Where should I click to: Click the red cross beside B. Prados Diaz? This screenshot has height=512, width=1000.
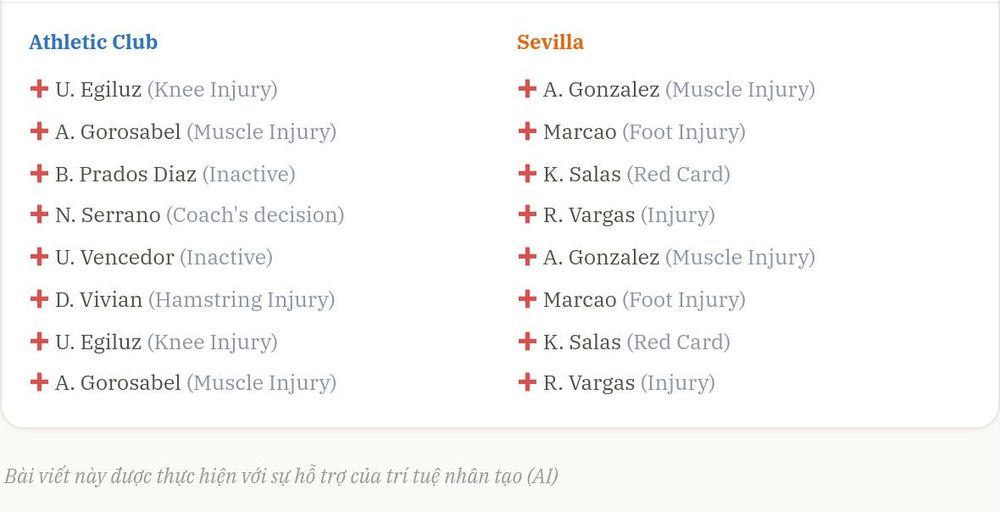(39, 173)
